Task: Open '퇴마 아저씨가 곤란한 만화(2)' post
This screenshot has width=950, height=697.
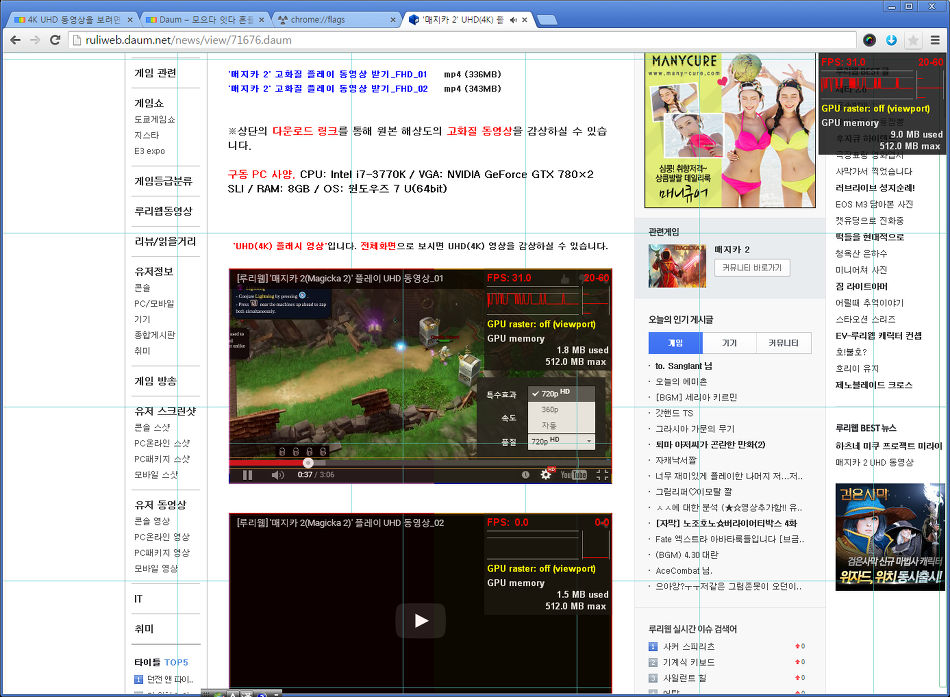Action: pos(710,444)
